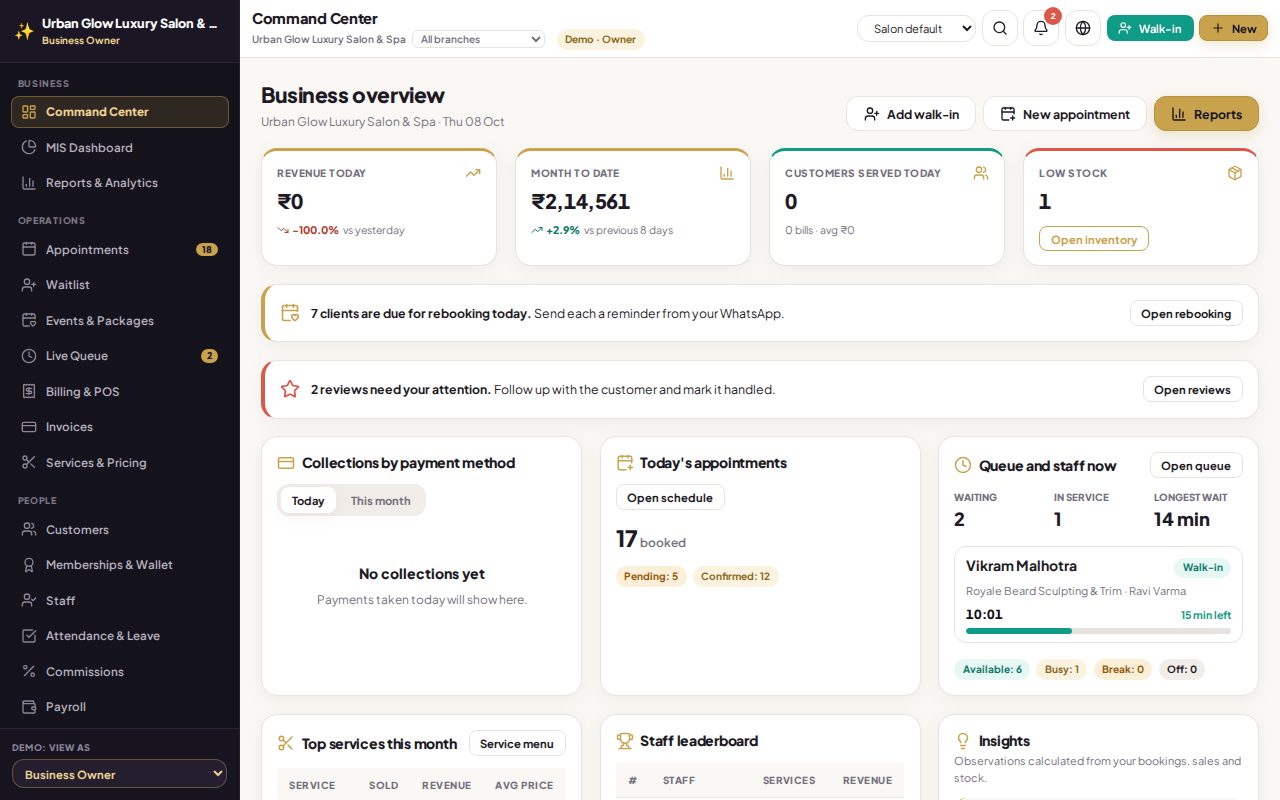Click the globe language icon
1280x800 pixels.
pyautogui.click(x=1083, y=28)
